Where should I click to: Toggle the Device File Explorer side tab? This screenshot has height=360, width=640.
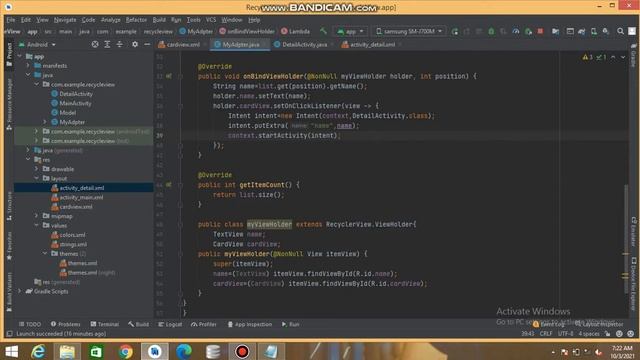point(633,284)
